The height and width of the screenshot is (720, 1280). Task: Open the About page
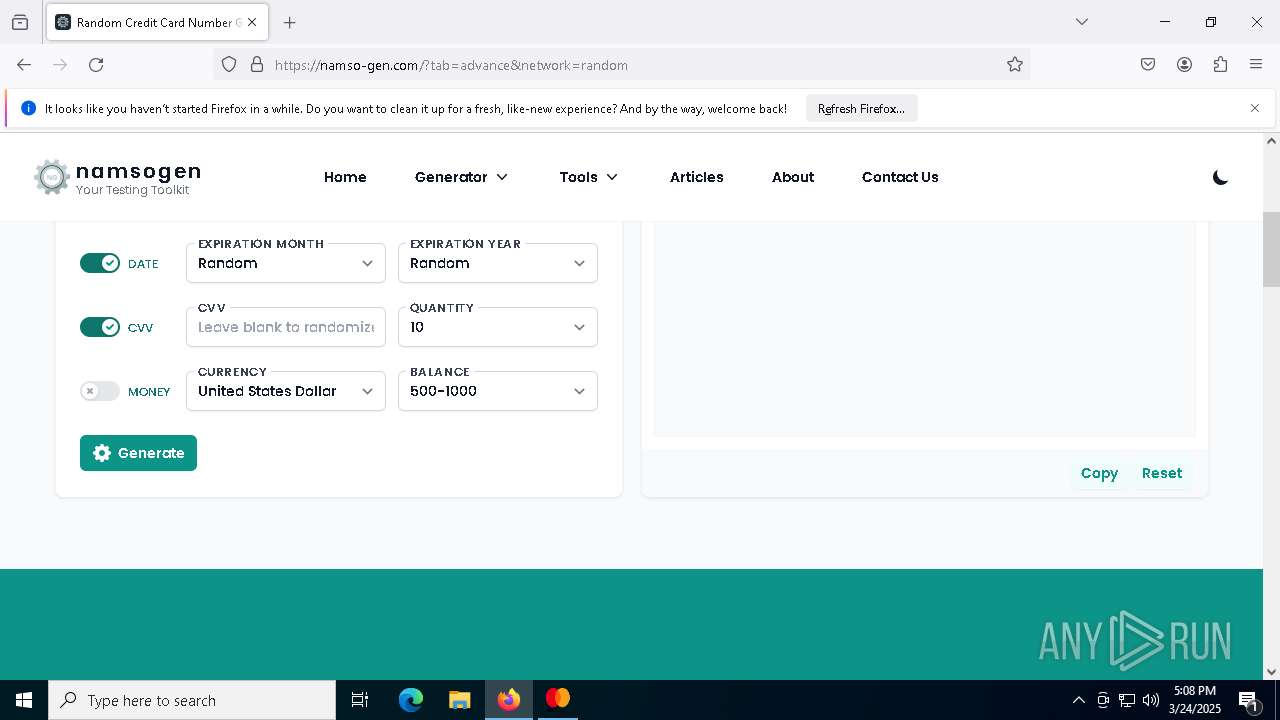pyautogui.click(x=793, y=177)
